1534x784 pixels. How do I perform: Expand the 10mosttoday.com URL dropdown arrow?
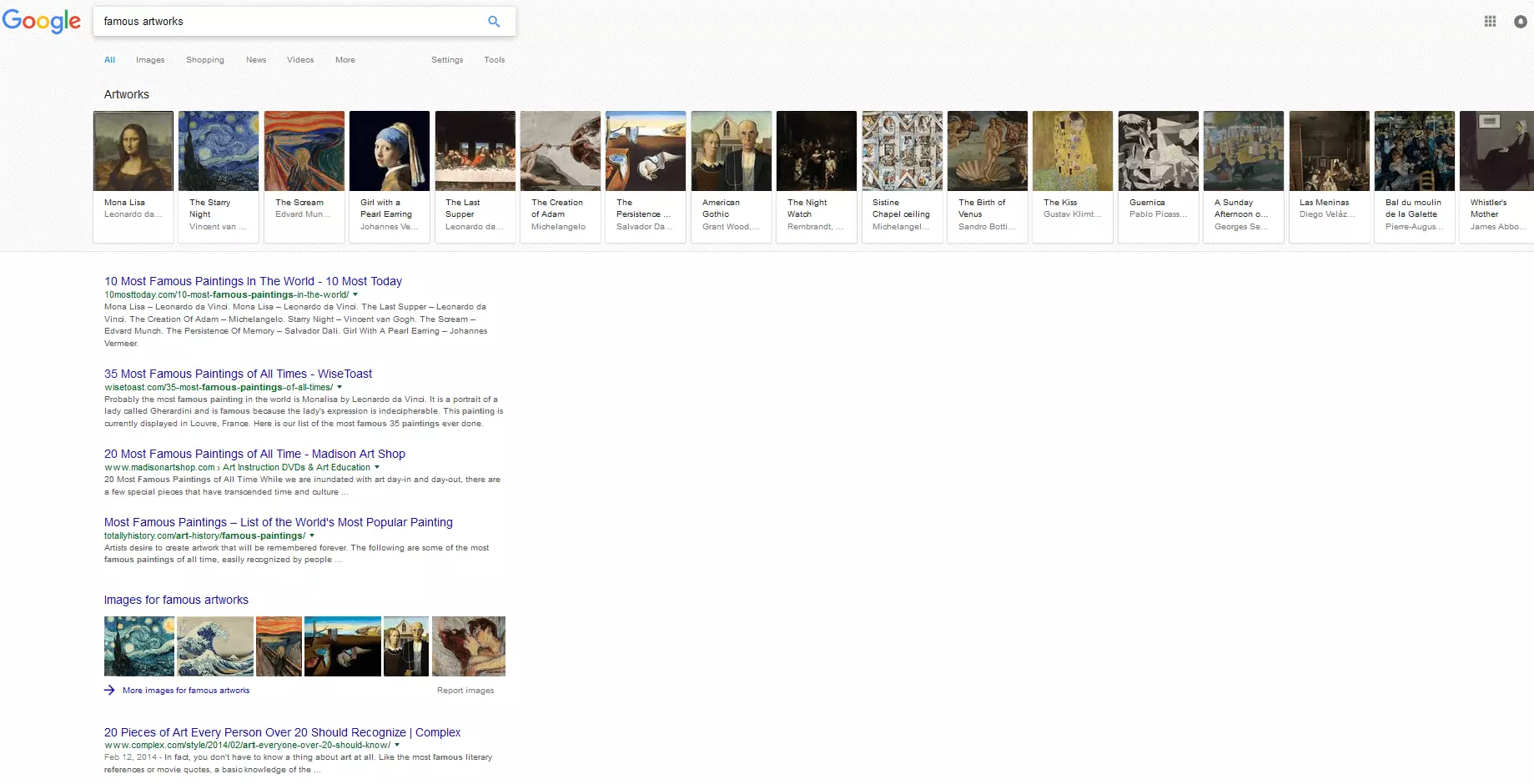click(x=355, y=294)
